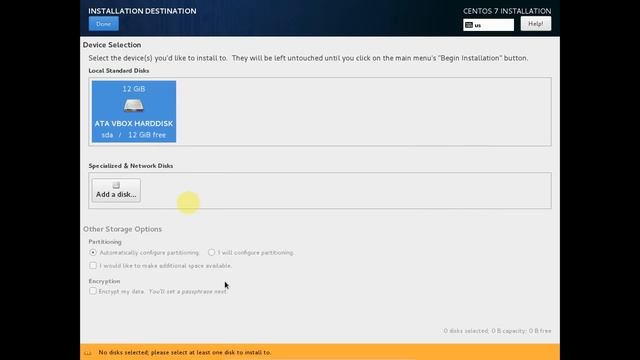Click the CENTOS 7 INSTALLATION label
Screen dimensions: 640x360
[x=507, y=11]
